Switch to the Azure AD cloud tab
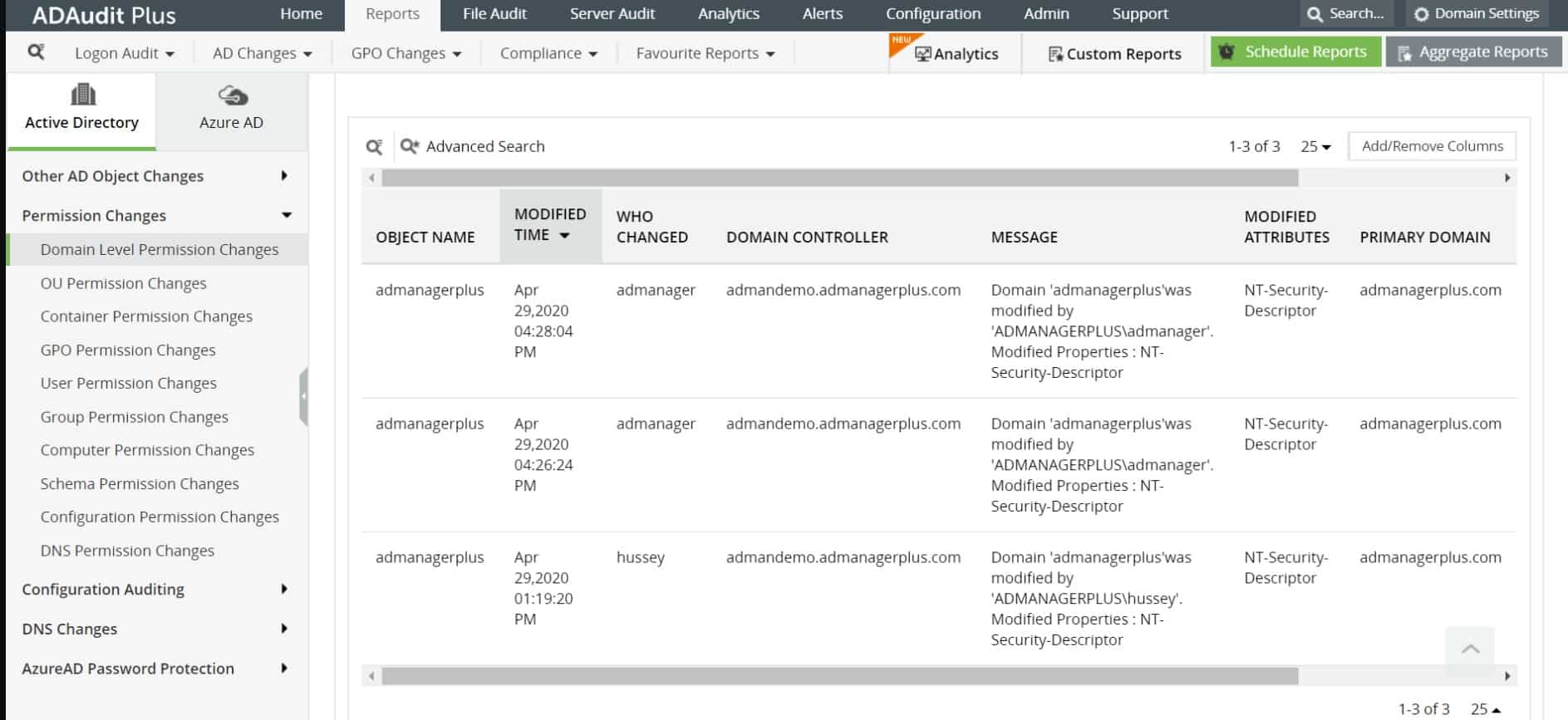The height and width of the screenshot is (720, 1568). [231, 110]
